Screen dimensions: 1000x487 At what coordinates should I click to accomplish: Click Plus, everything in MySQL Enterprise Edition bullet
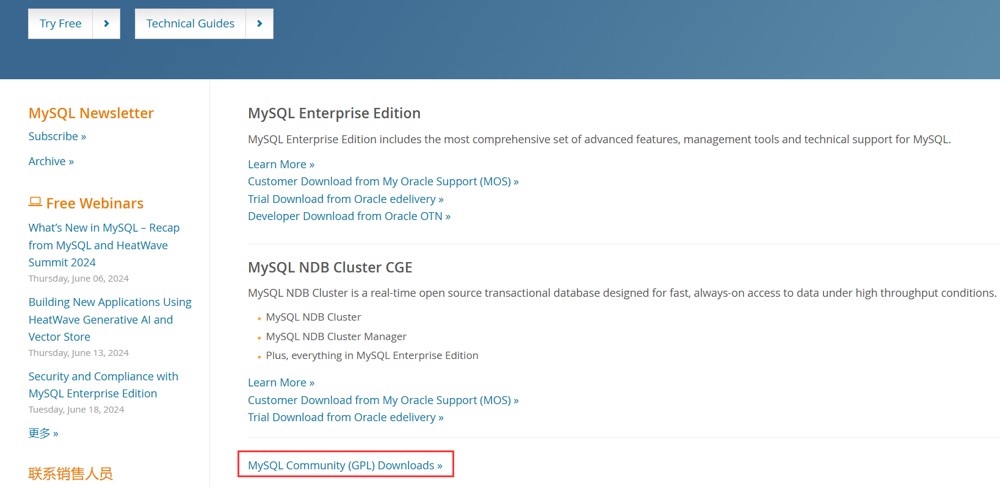(372, 356)
